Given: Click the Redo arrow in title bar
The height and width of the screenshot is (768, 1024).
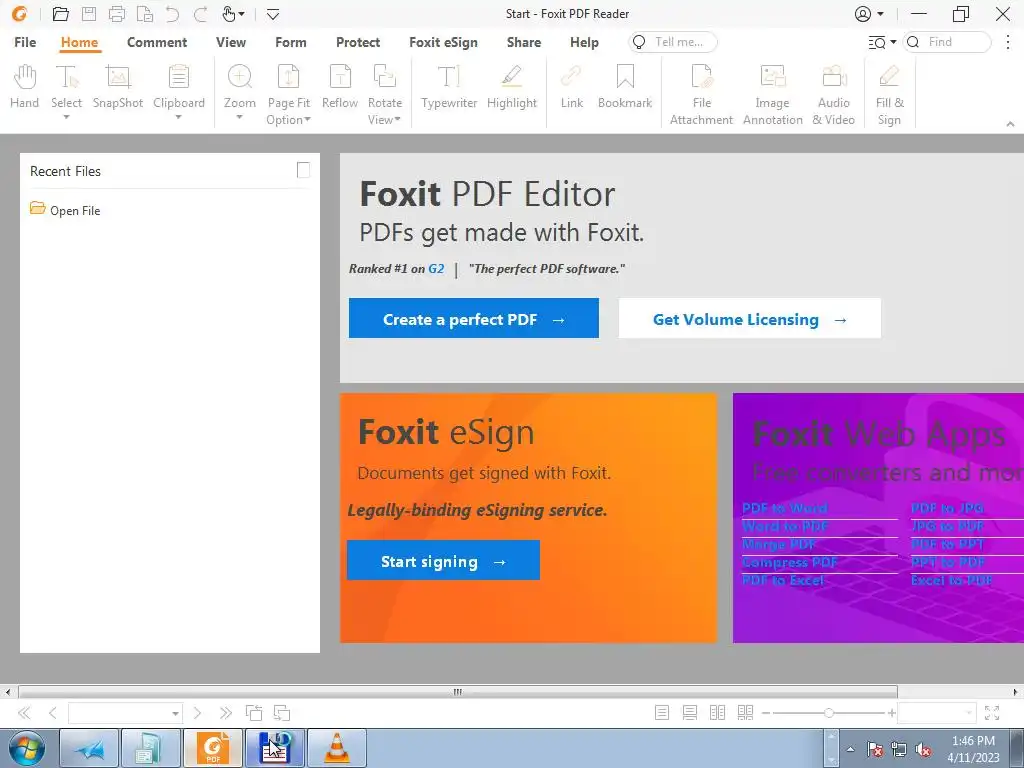Looking at the screenshot, I should 200,14.
